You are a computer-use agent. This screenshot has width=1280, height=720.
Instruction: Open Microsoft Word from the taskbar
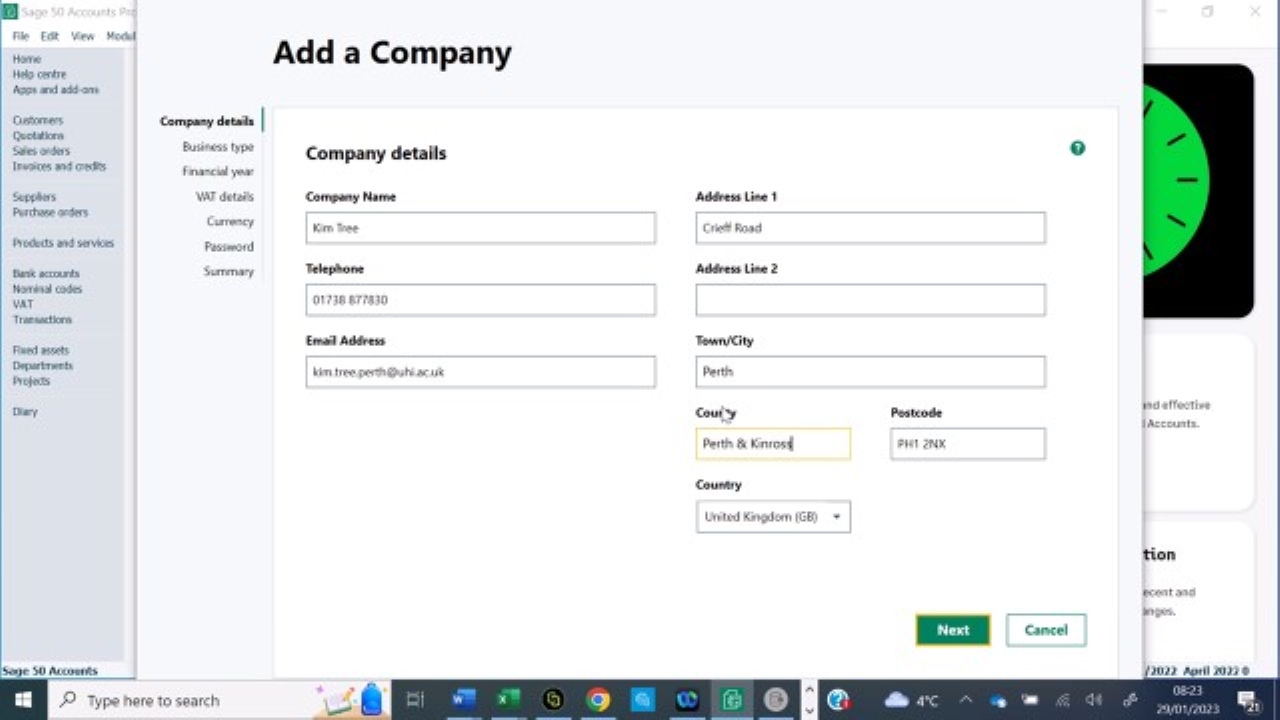click(462, 700)
